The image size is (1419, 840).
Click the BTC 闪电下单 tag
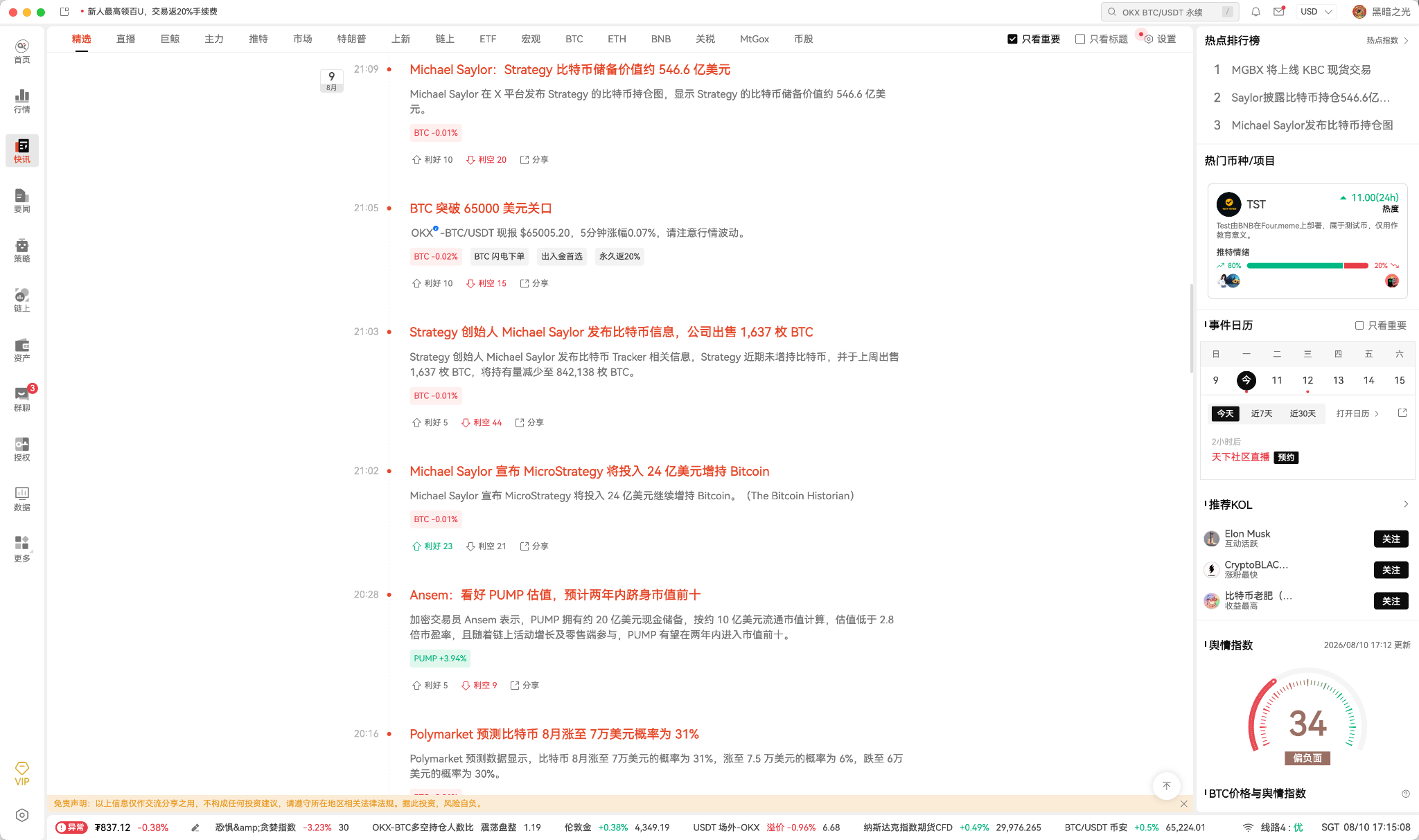click(500, 257)
